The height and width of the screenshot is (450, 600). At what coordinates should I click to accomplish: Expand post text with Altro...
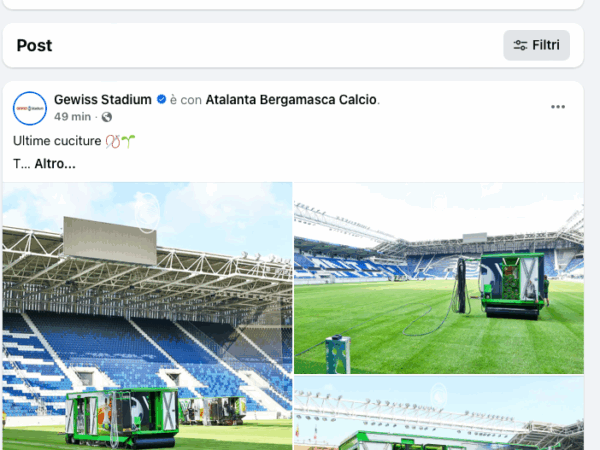tap(55, 164)
